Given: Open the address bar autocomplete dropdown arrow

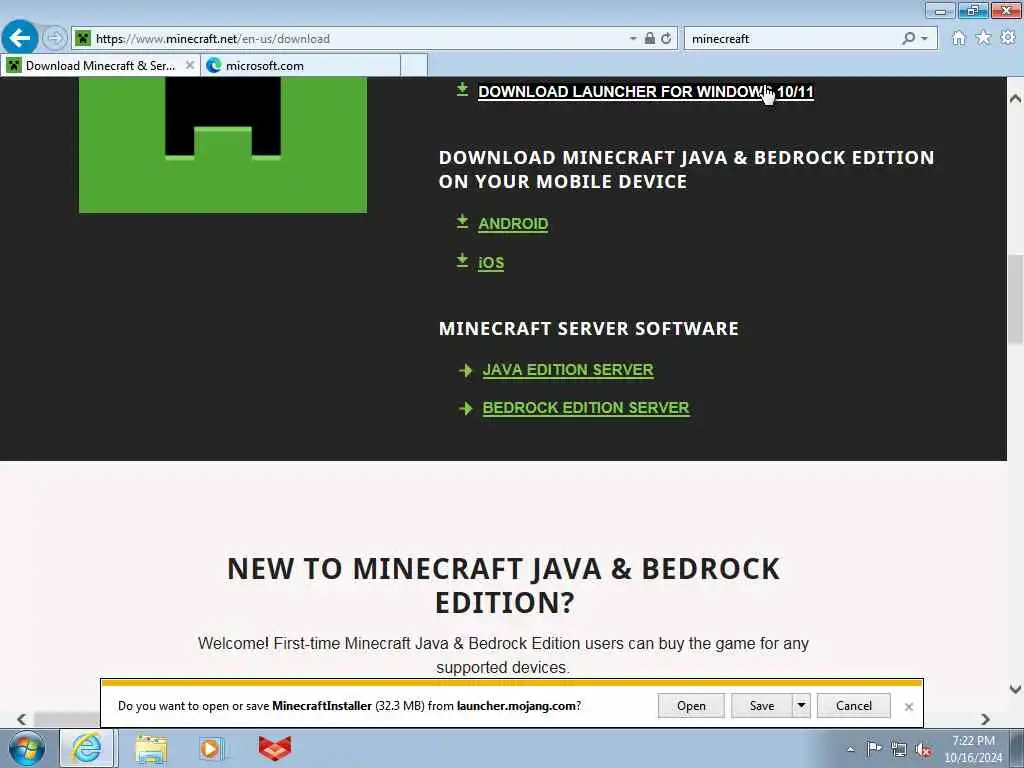Looking at the screenshot, I should point(633,39).
